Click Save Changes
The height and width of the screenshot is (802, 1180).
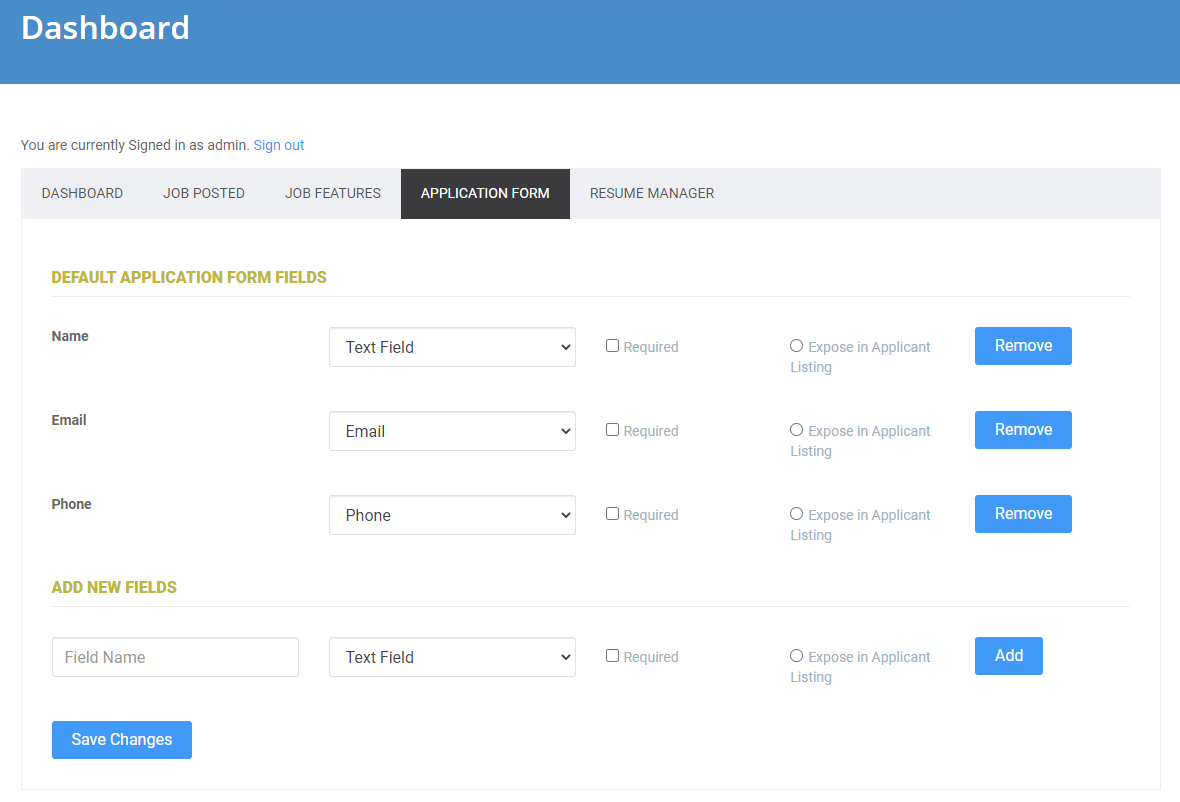(x=121, y=740)
